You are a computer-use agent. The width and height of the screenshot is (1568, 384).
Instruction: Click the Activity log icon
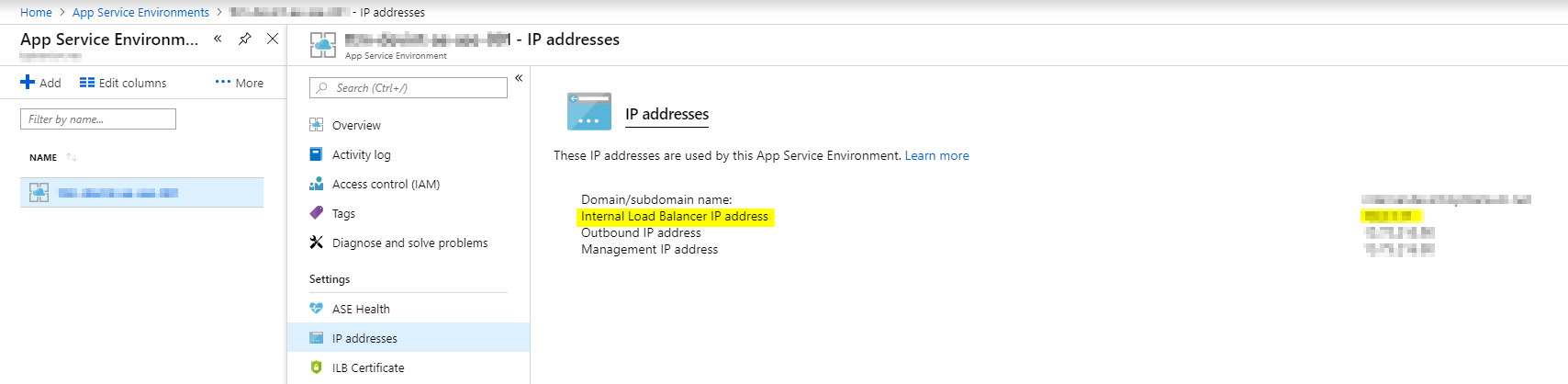coord(316,154)
